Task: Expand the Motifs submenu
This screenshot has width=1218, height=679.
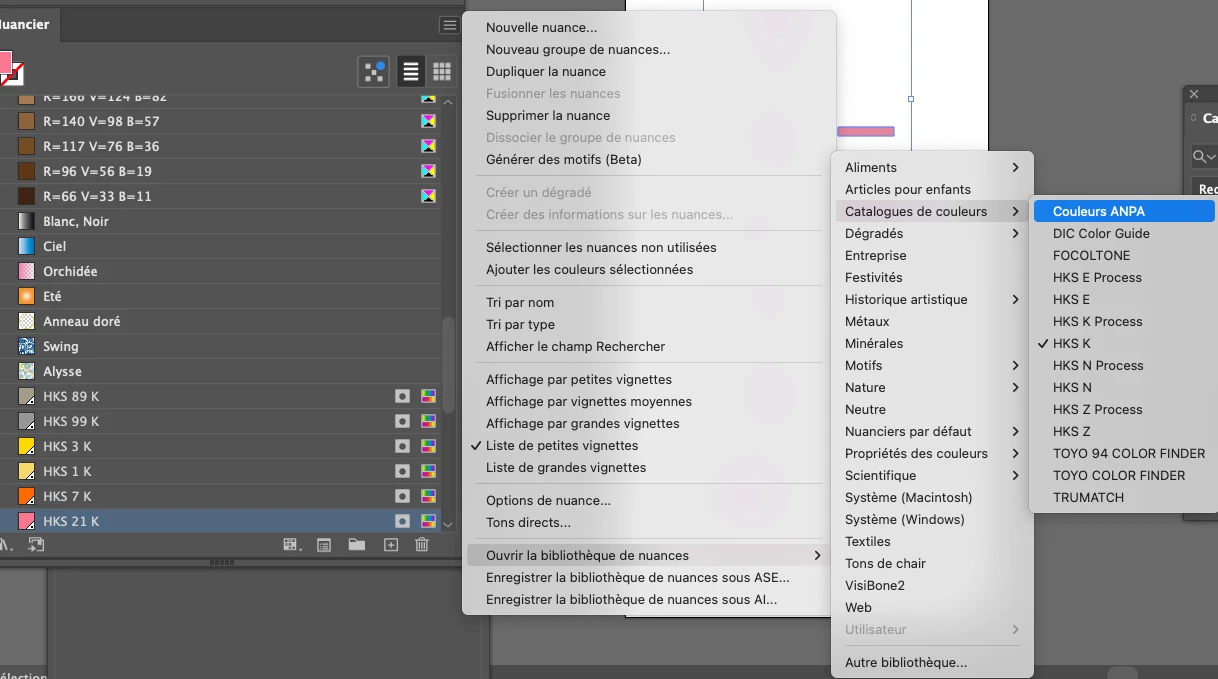Action: point(932,366)
